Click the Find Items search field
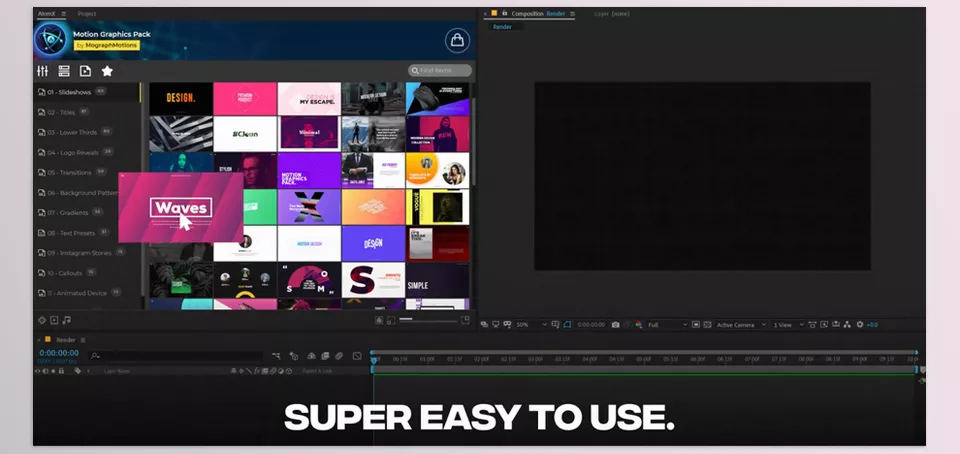This screenshot has width=960, height=454. coord(441,70)
